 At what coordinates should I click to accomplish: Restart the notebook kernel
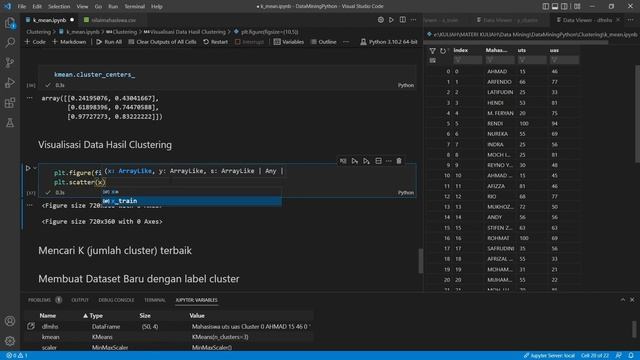point(216,42)
